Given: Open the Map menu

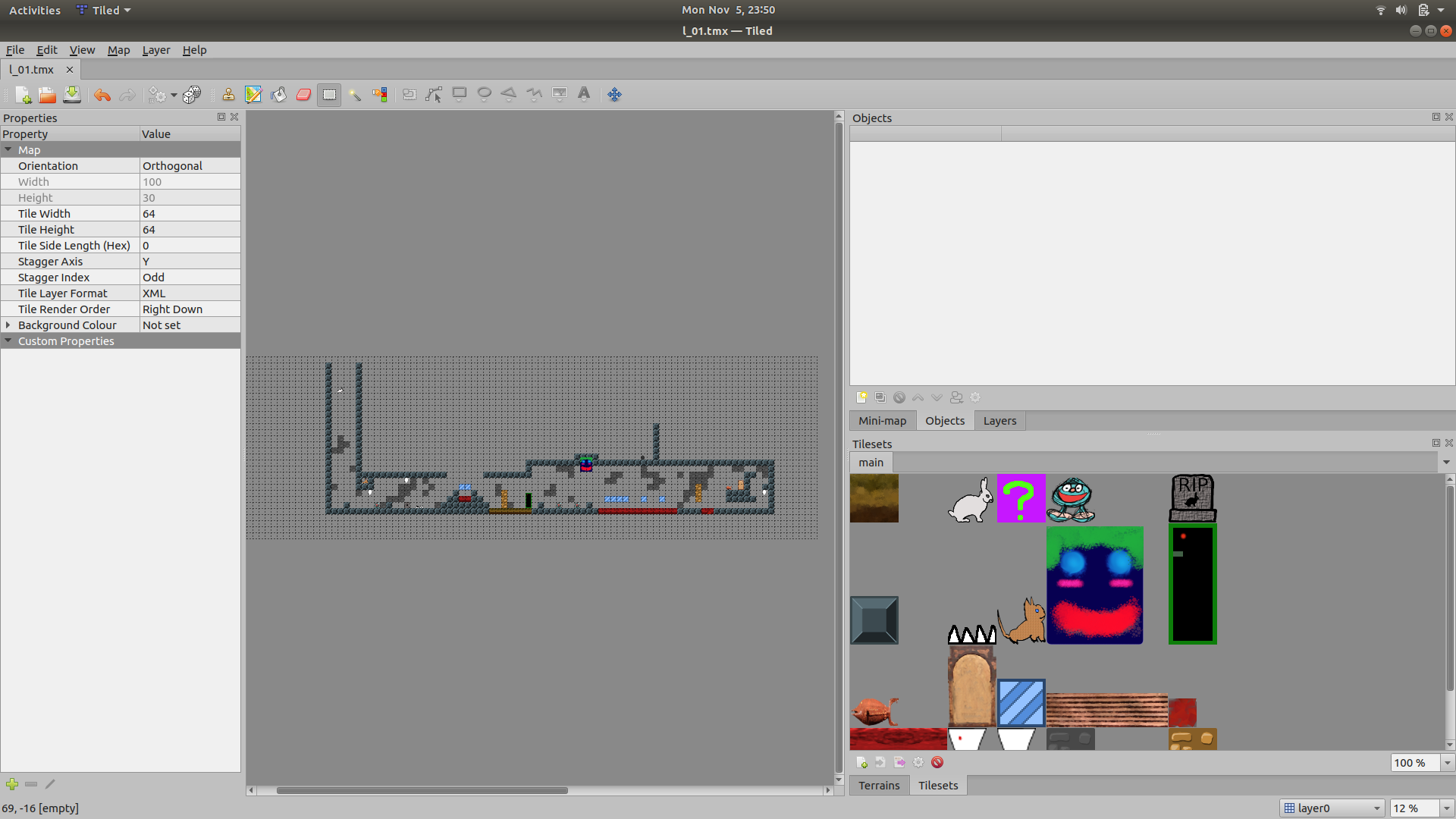Looking at the screenshot, I should click(x=118, y=50).
